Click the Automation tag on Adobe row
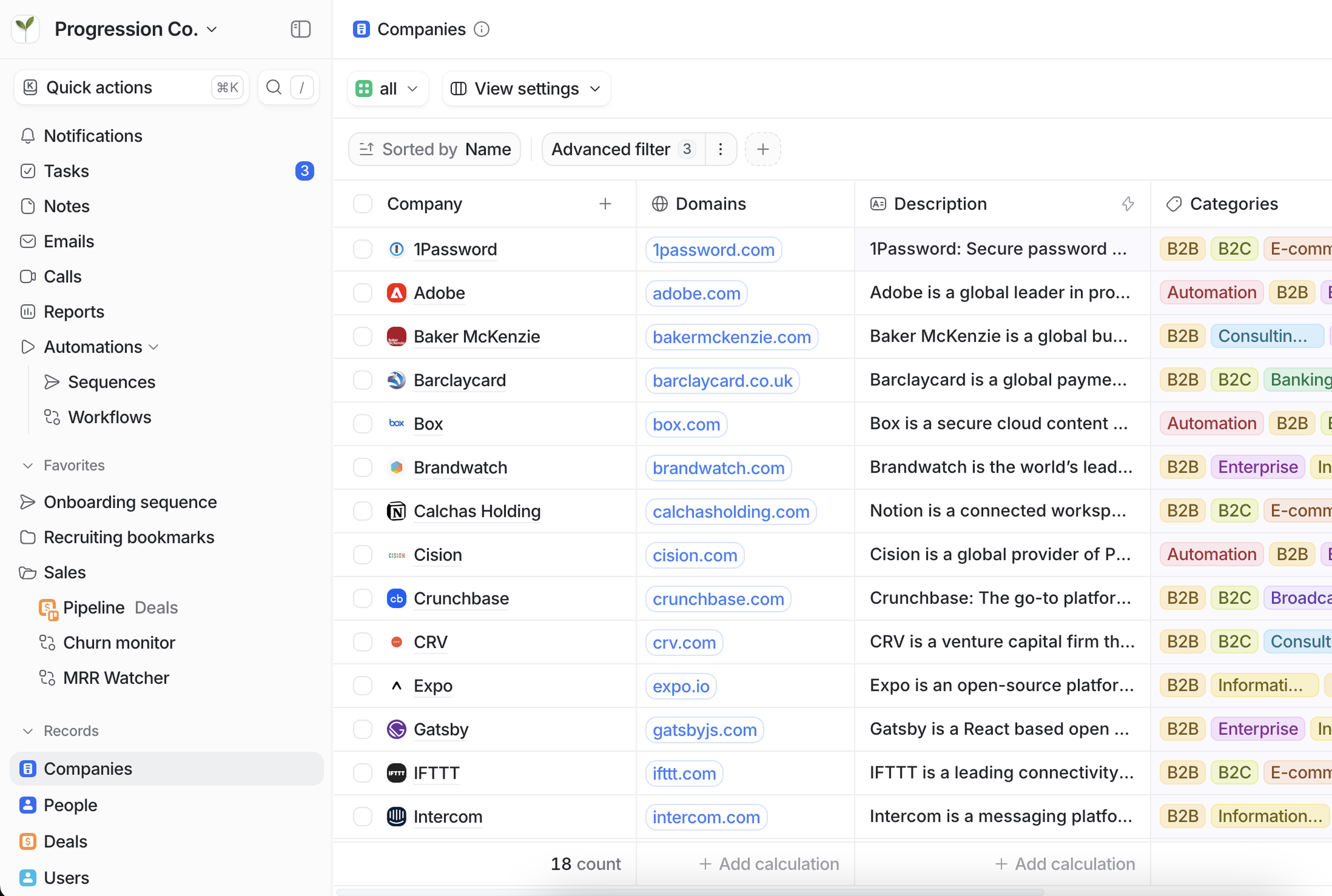 click(1211, 293)
